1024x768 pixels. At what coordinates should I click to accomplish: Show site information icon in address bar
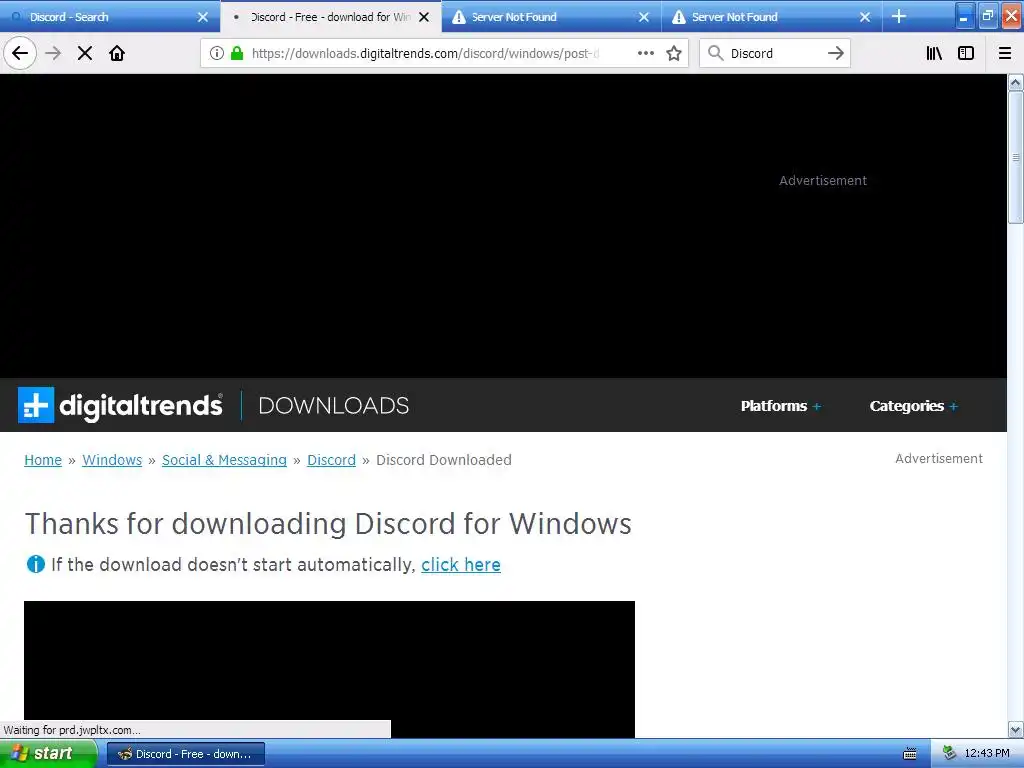tap(217, 54)
